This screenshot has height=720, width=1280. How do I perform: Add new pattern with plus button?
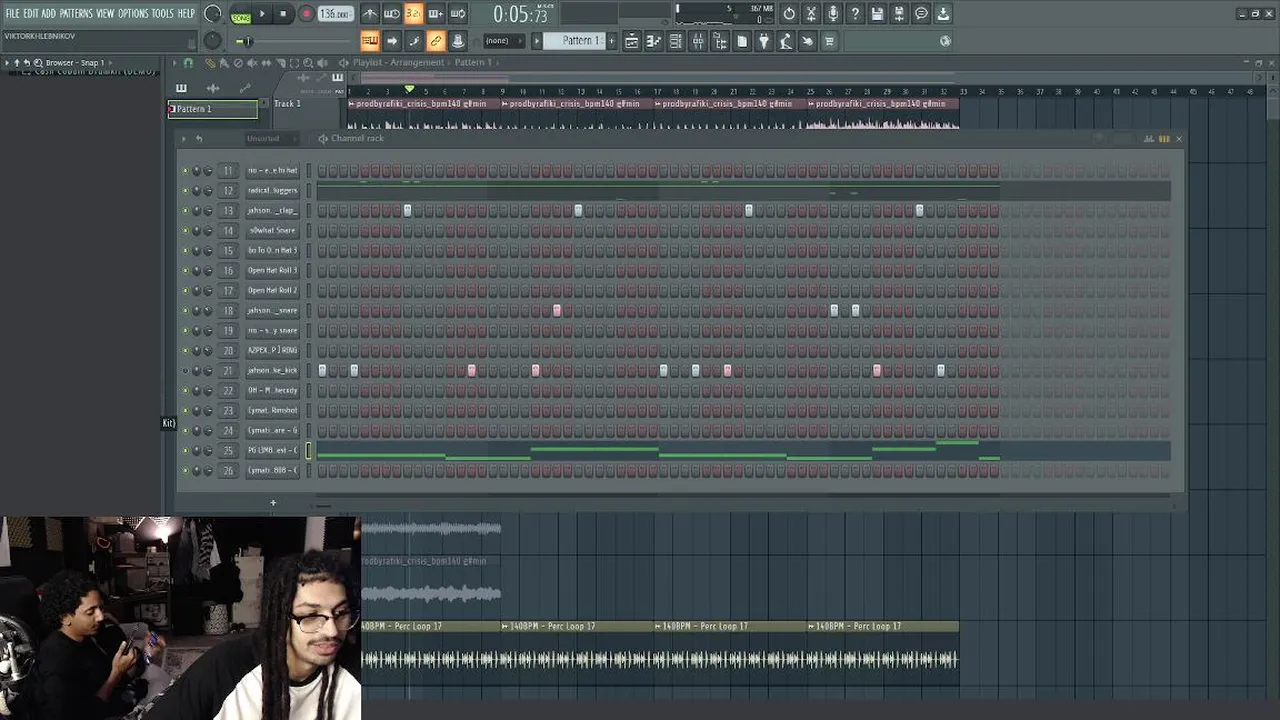[612, 41]
